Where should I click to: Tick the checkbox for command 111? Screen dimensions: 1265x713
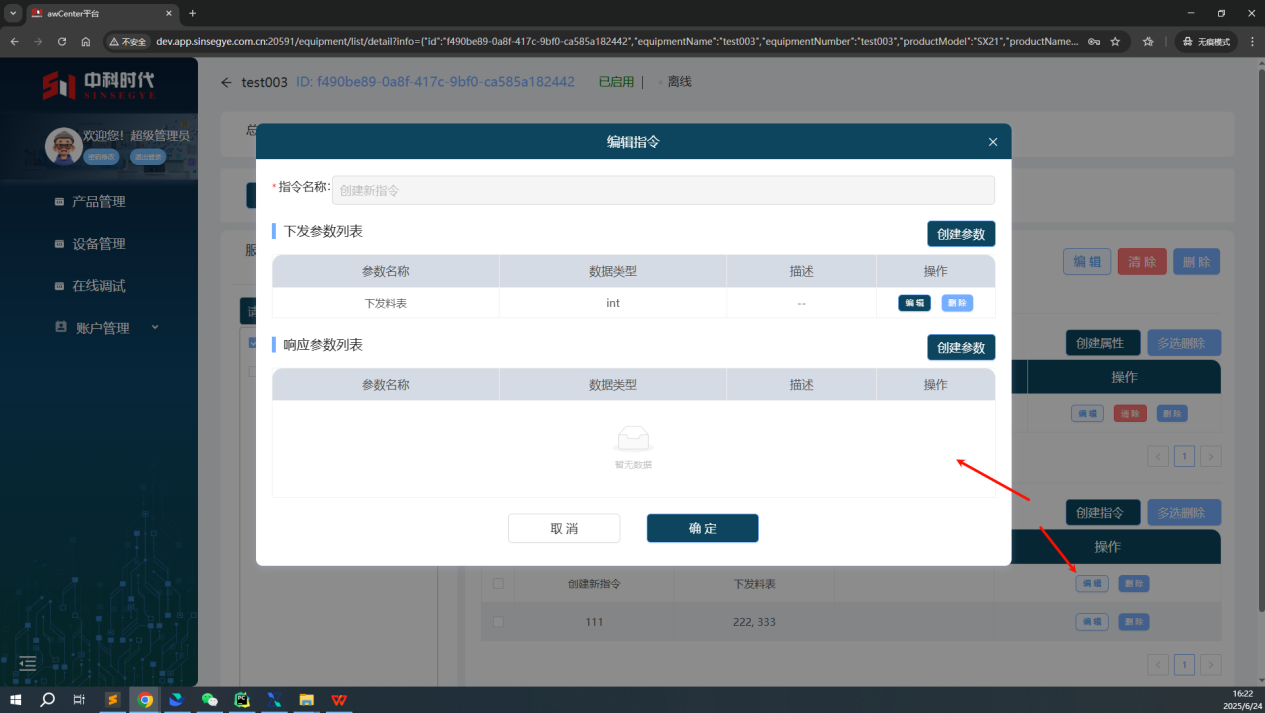[498, 622]
